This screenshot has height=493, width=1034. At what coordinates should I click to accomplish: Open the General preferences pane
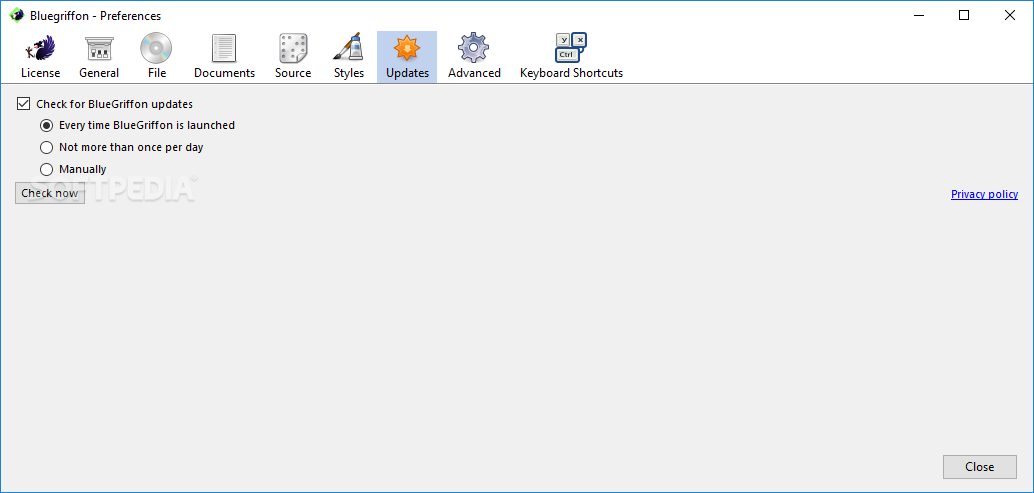[99, 57]
